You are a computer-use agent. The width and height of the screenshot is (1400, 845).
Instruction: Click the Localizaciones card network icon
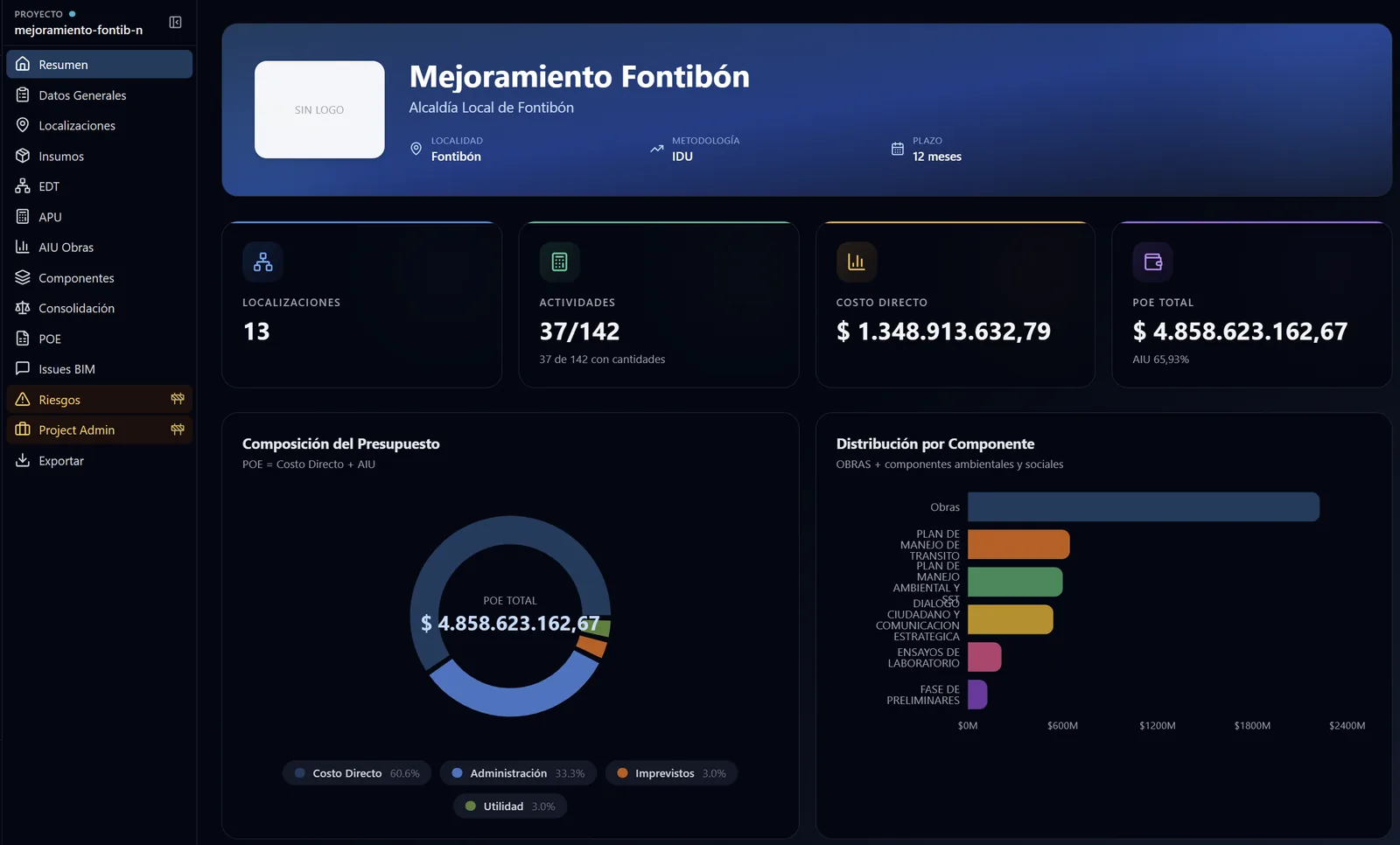click(x=262, y=262)
